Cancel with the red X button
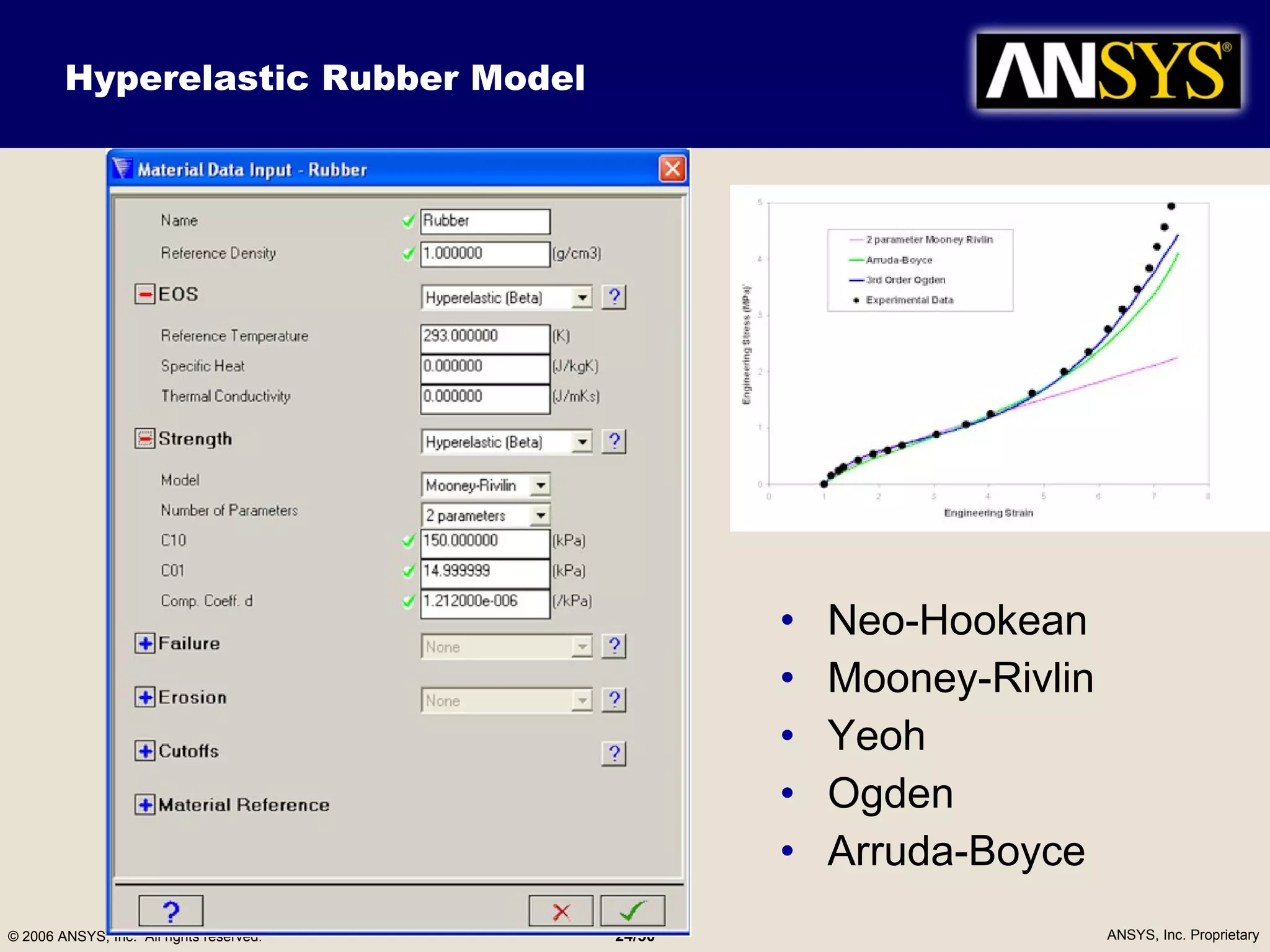The image size is (1270, 952). [561, 911]
